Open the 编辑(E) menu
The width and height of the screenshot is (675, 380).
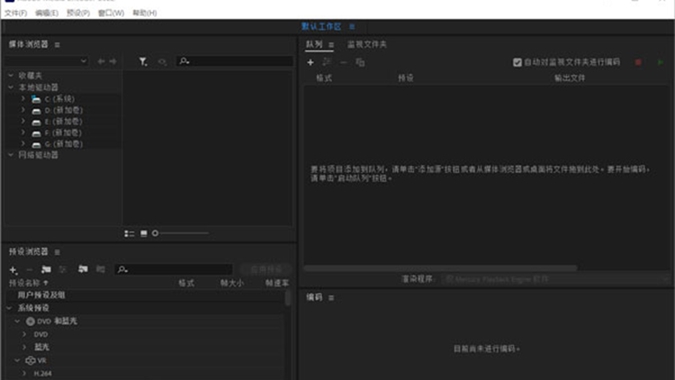[x=46, y=13]
